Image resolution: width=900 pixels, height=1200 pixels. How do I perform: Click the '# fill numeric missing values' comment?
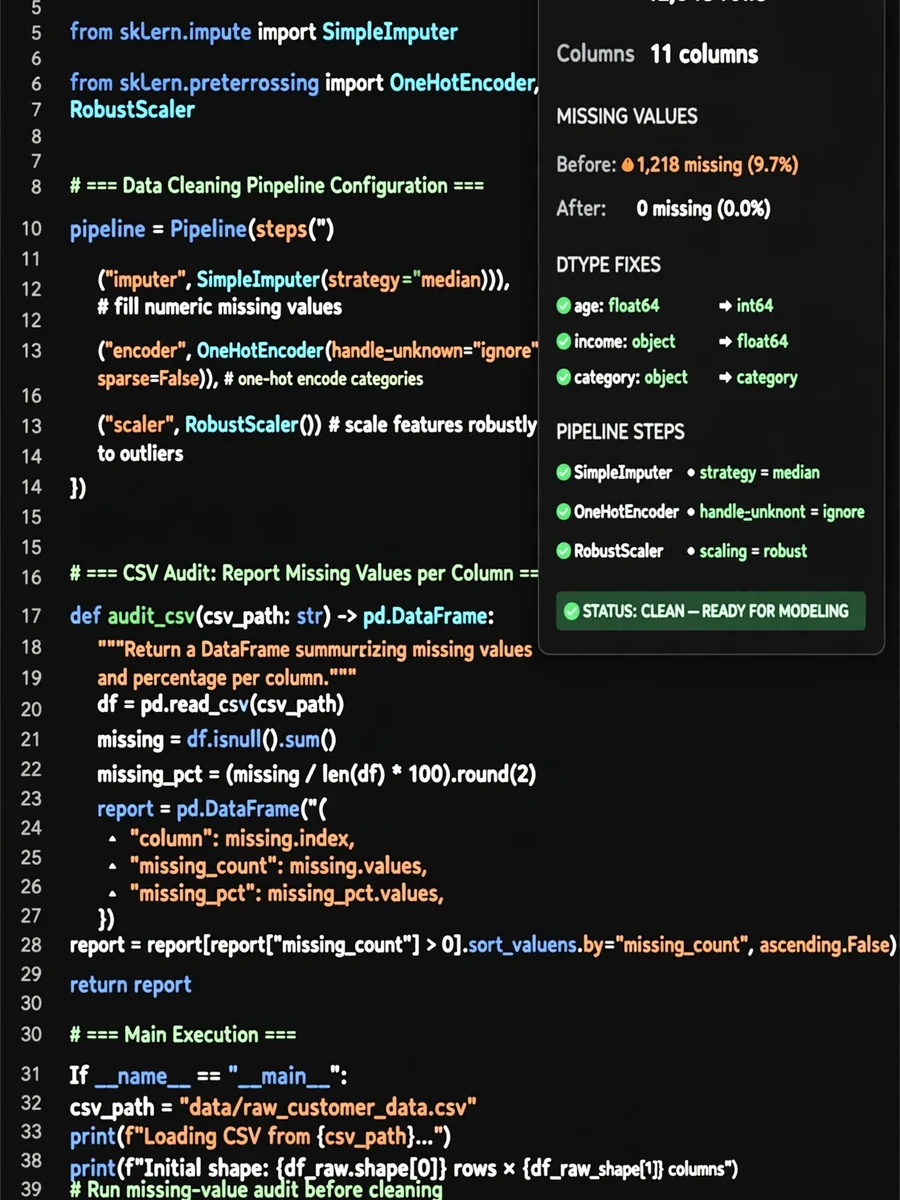[220, 307]
